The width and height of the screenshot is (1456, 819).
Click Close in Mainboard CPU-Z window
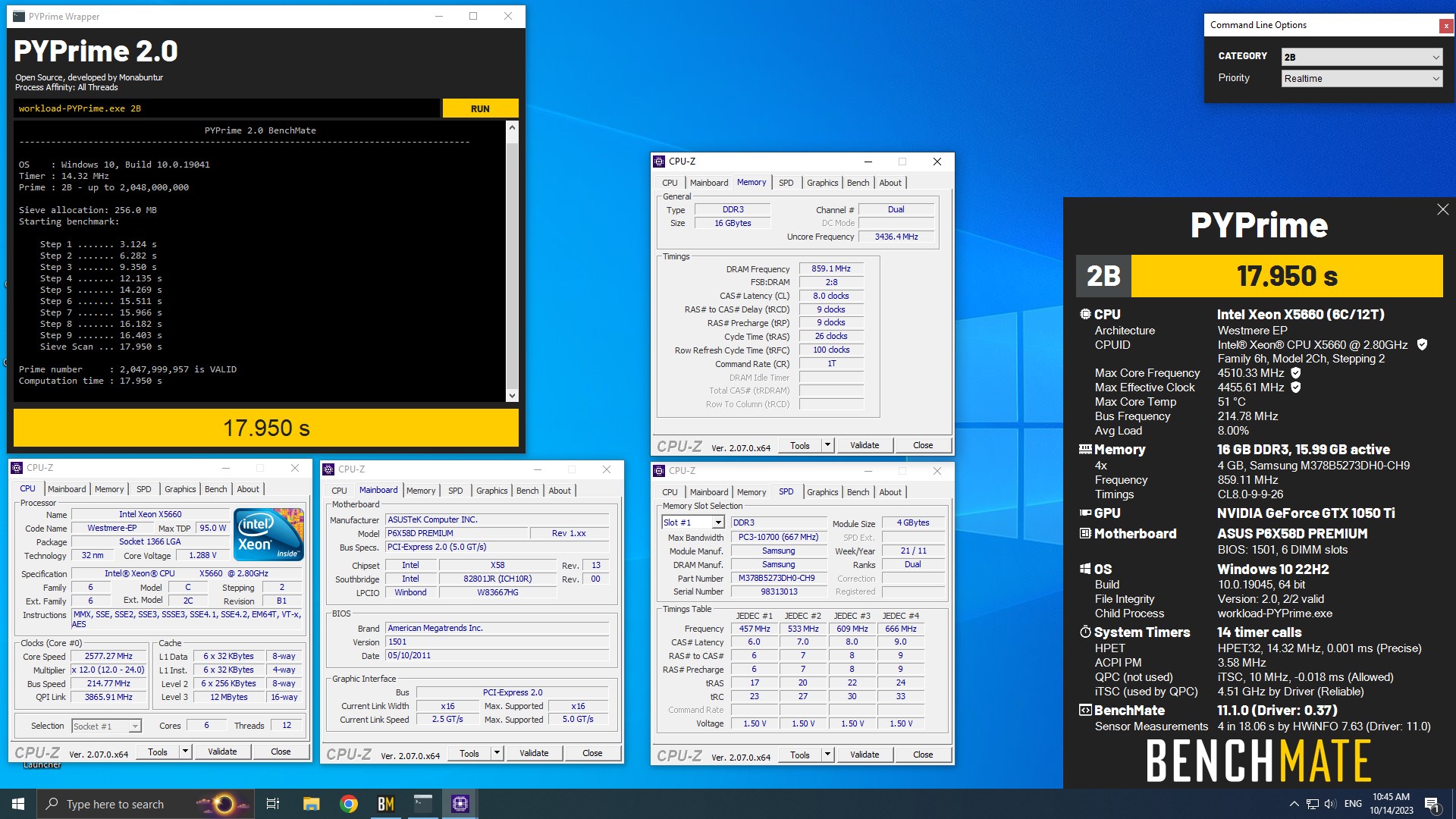592,753
